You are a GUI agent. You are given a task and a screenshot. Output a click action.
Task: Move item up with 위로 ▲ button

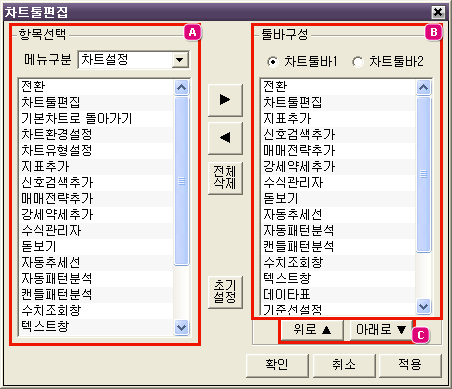click(312, 330)
